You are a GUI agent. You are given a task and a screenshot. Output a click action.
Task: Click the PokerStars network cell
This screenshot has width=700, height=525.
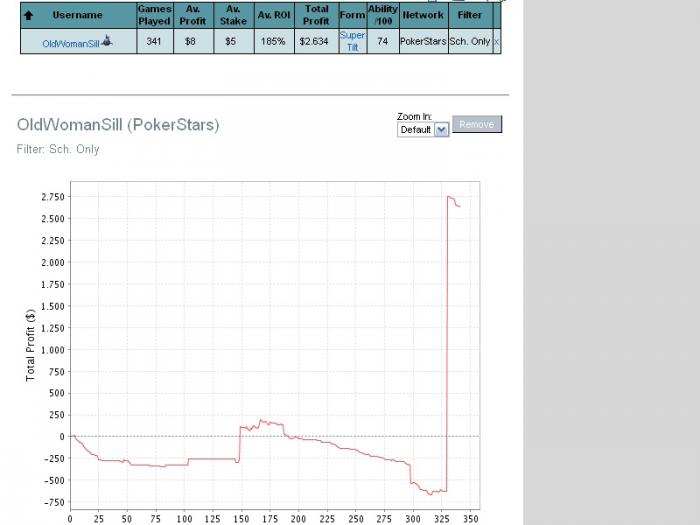tap(423, 42)
